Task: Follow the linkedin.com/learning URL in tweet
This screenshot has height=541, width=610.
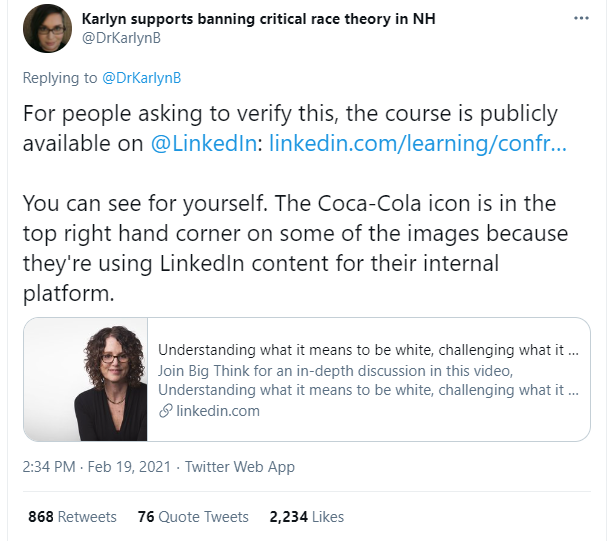Action: click(418, 143)
